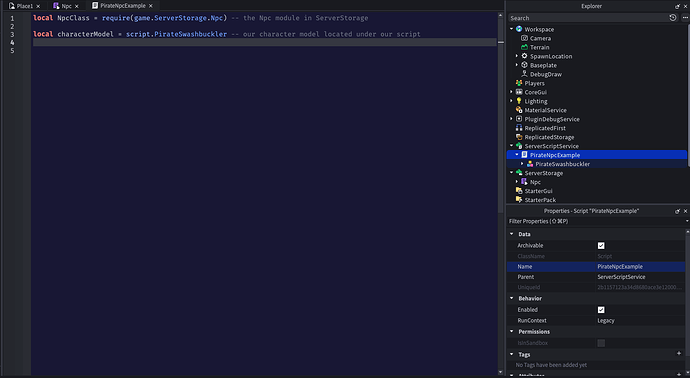The height and width of the screenshot is (378, 690).
Task: Collapse the ServerStorage tree node
Action: (x=512, y=173)
